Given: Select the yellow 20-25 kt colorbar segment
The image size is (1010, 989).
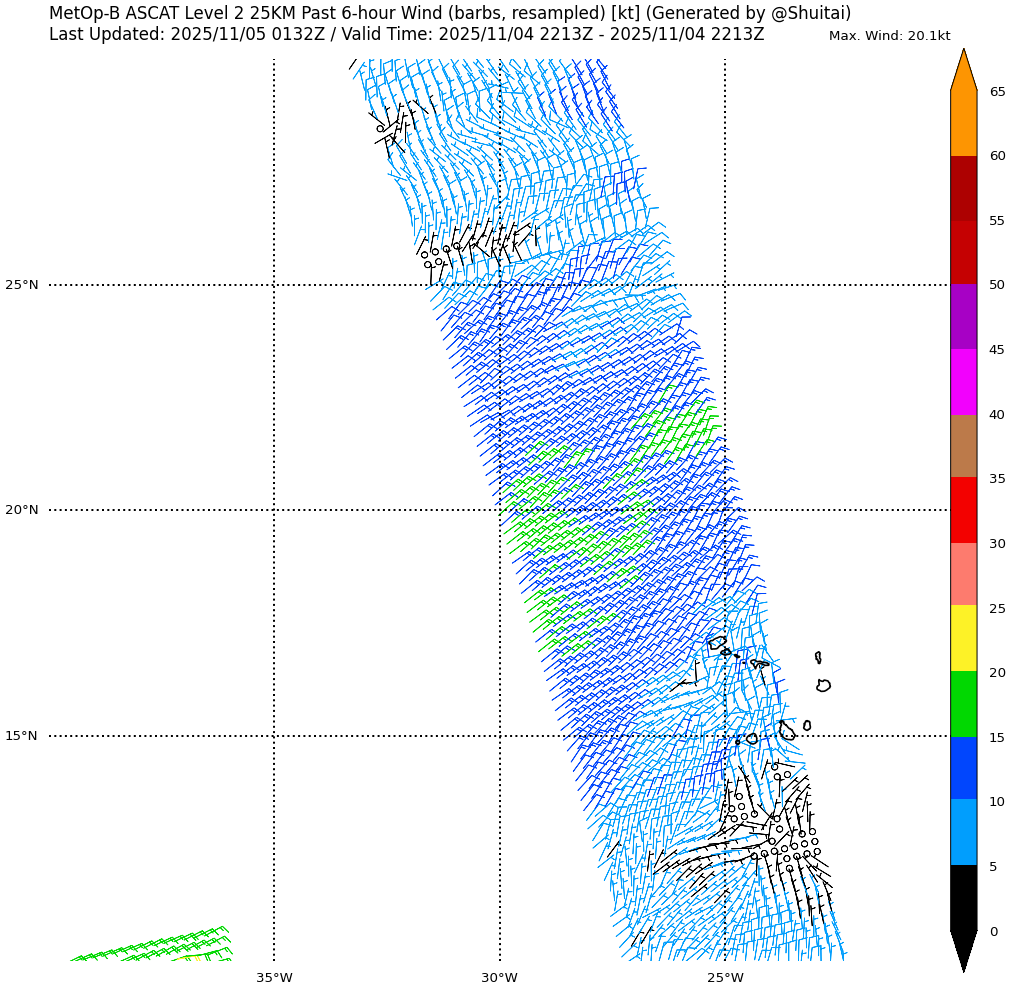Looking at the screenshot, I should point(963,638).
